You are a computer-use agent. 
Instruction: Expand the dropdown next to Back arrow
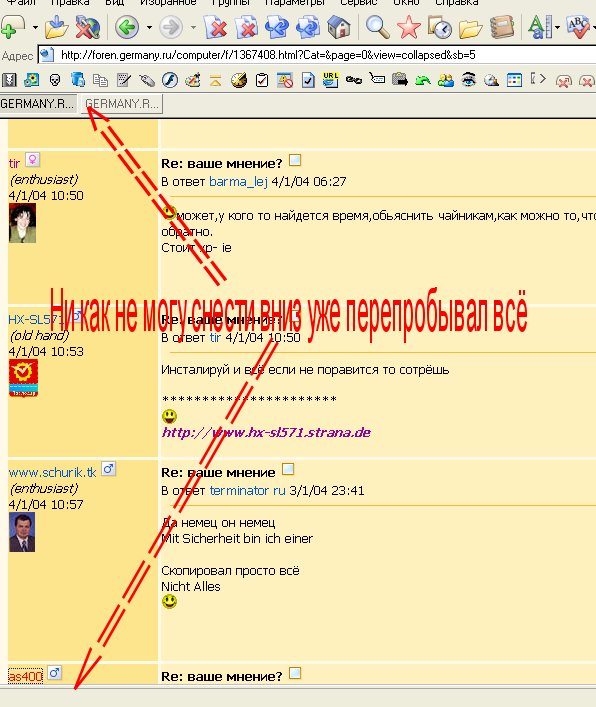point(149,28)
